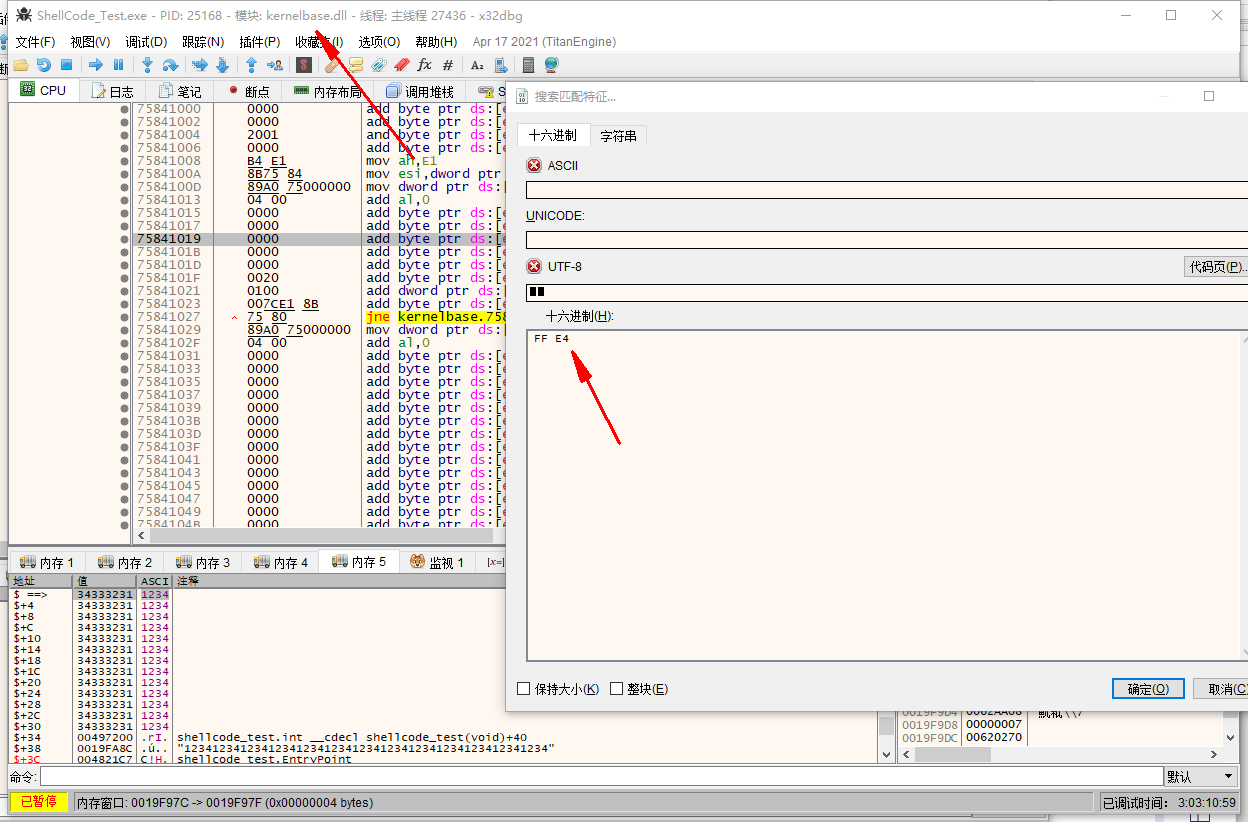Screen dimensions: 1248x822
Task: Open the Patches bandage icon
Action: coord(333,65)
